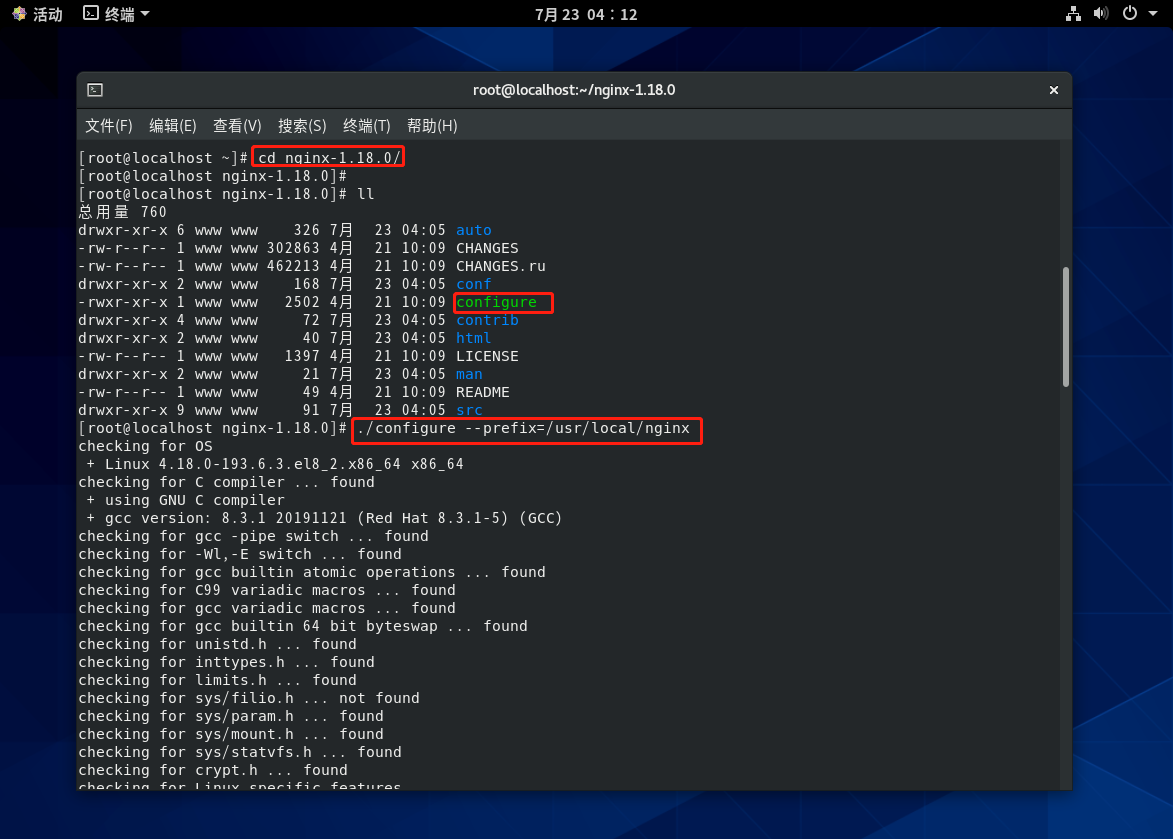This screenshot has width=1173, height=839.
Task: Click the terminal icon in window title bar
Action: pos(94,90)
